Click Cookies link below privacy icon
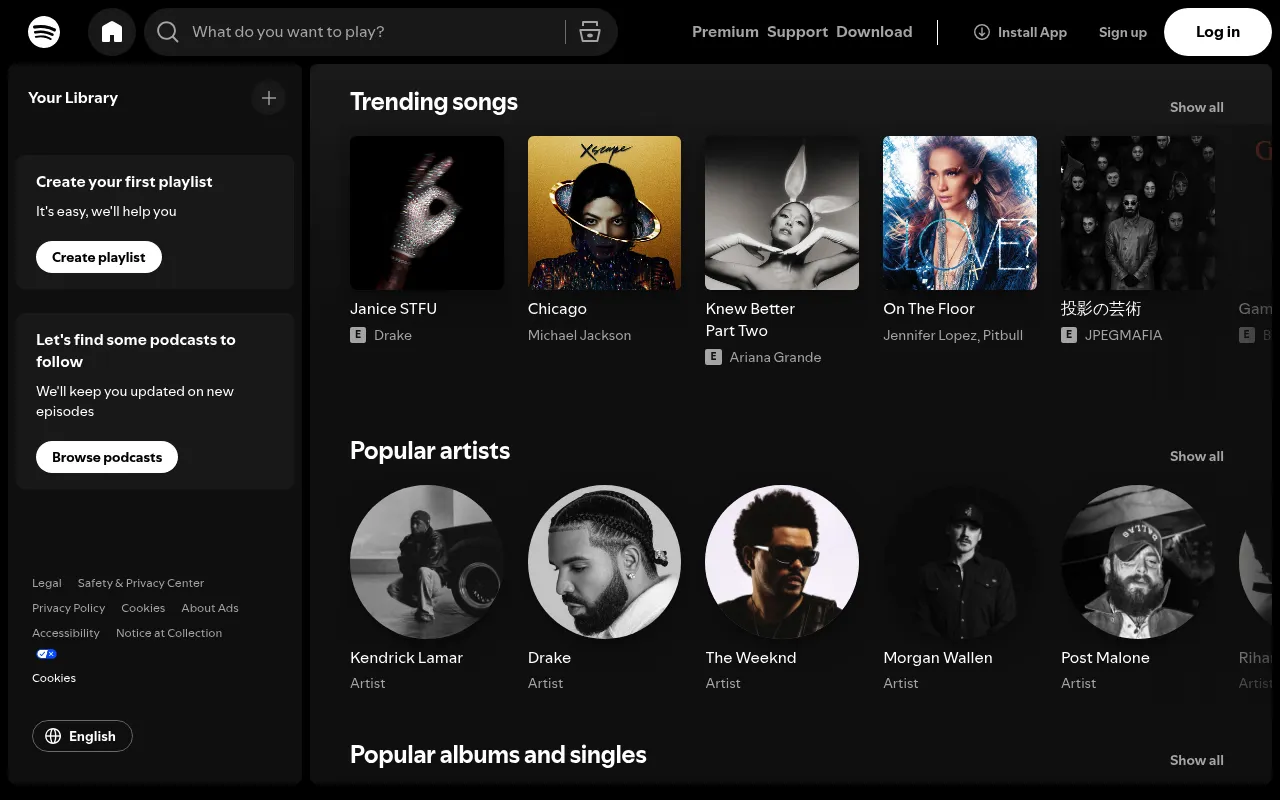The image size is (1280, 800). tap(54, 678)
